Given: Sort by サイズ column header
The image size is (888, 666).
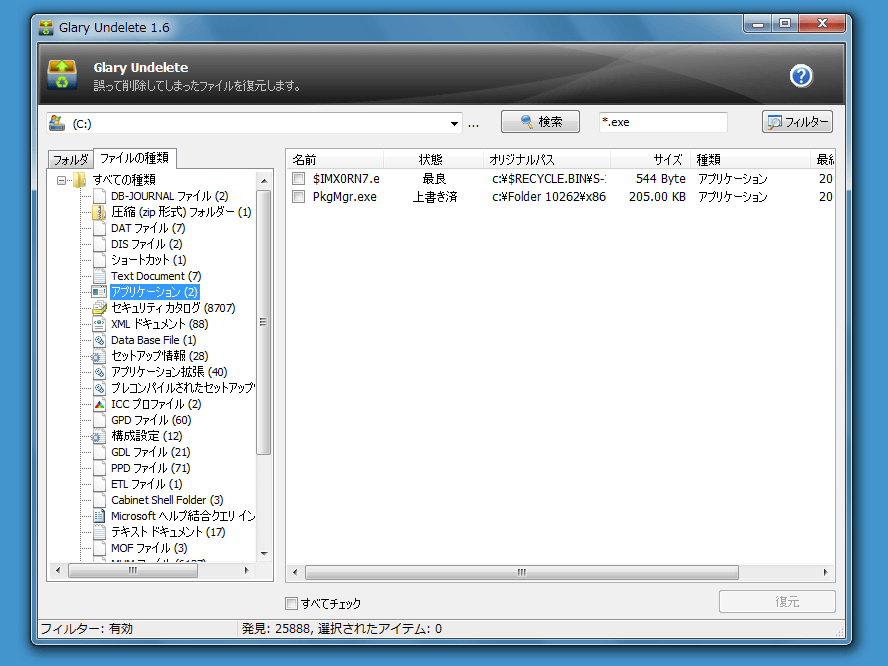Looking at the screenshot, I should click(650, 160).
